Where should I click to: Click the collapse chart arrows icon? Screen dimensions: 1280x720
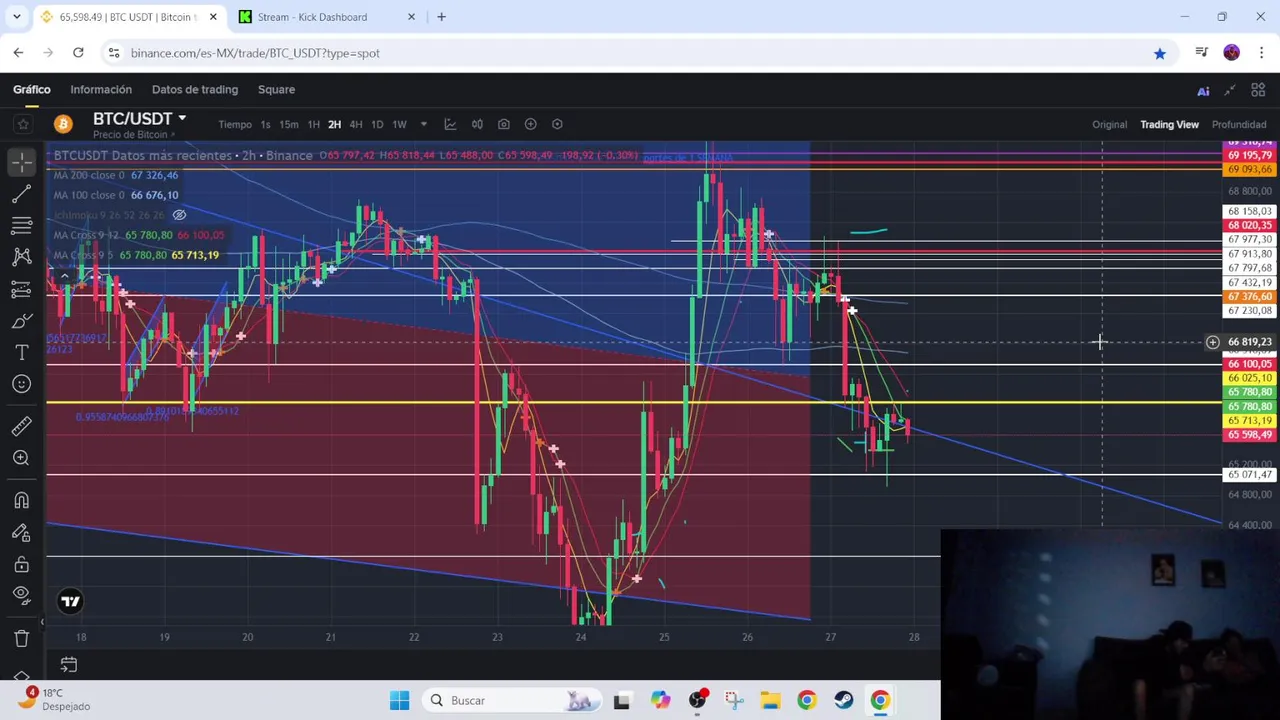1230,90
